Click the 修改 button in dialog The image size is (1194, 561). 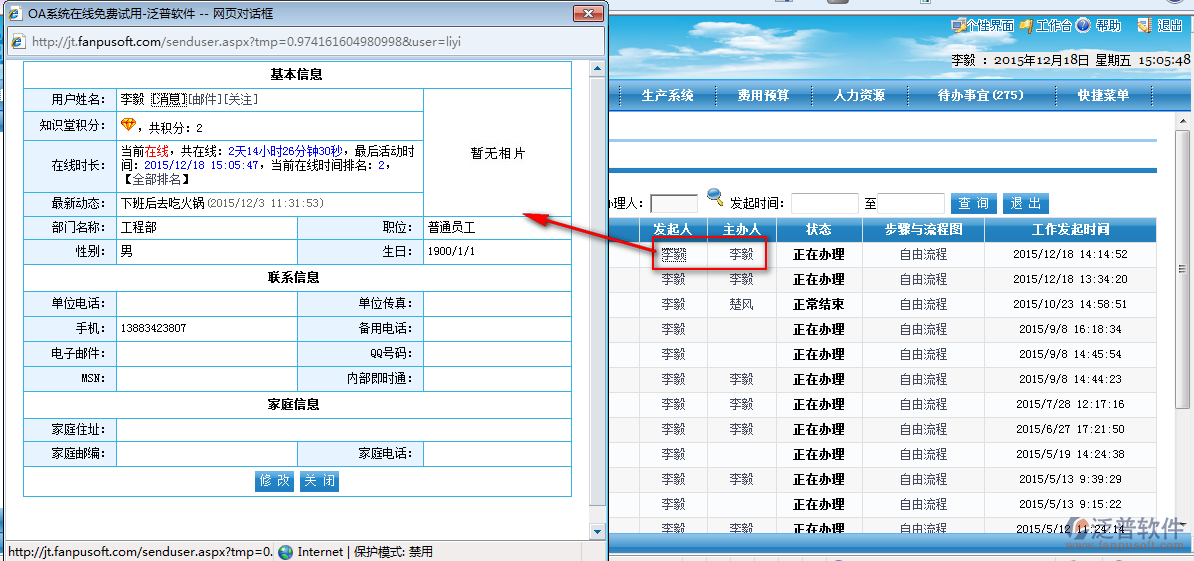(x=274, y=481)
